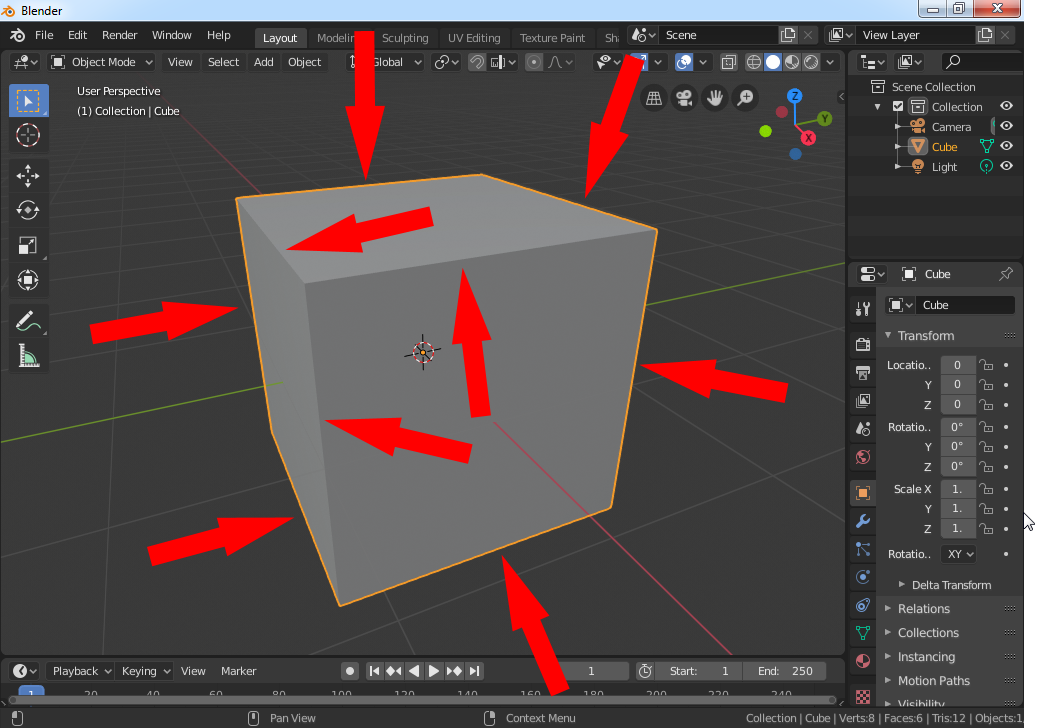Open the Render menu
1055x728 pixels.
119,35
